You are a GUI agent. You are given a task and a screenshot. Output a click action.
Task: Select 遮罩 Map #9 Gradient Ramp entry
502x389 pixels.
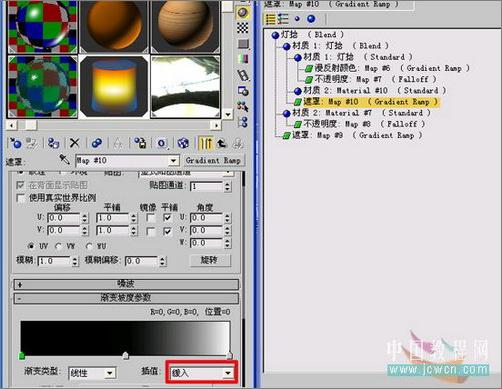[x=352, y=135]
